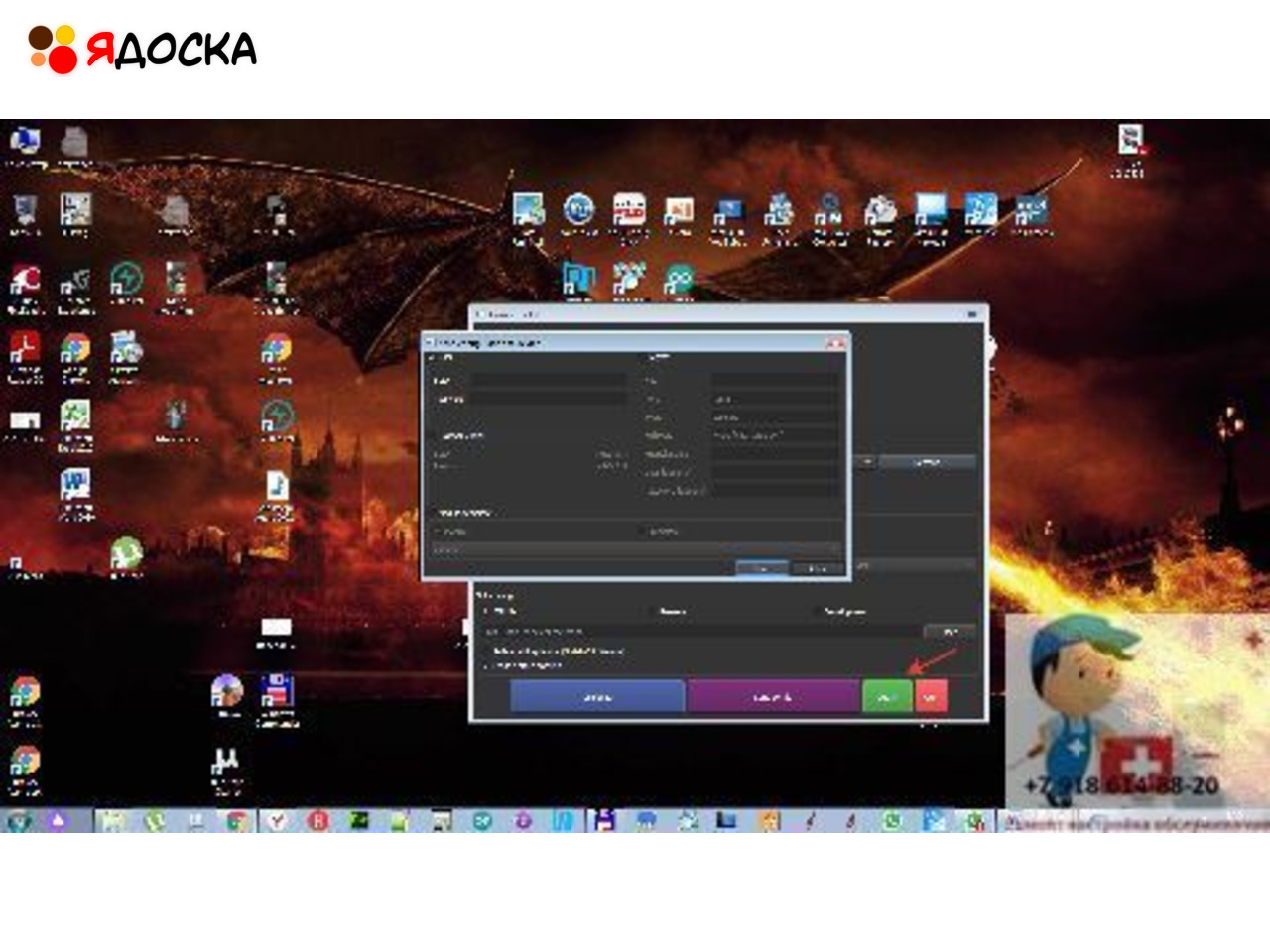Click the wide blue button in the dark window

tap(597, 697)
